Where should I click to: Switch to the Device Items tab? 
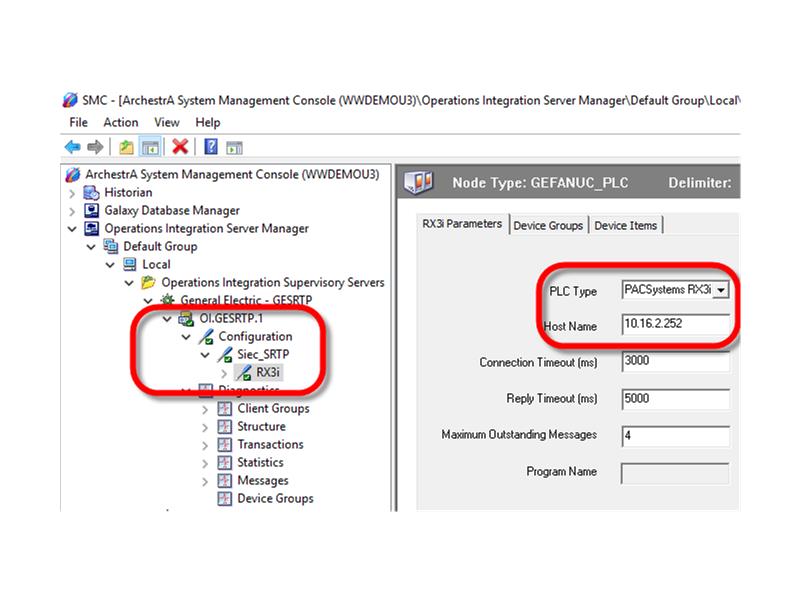tap(626, 226)
